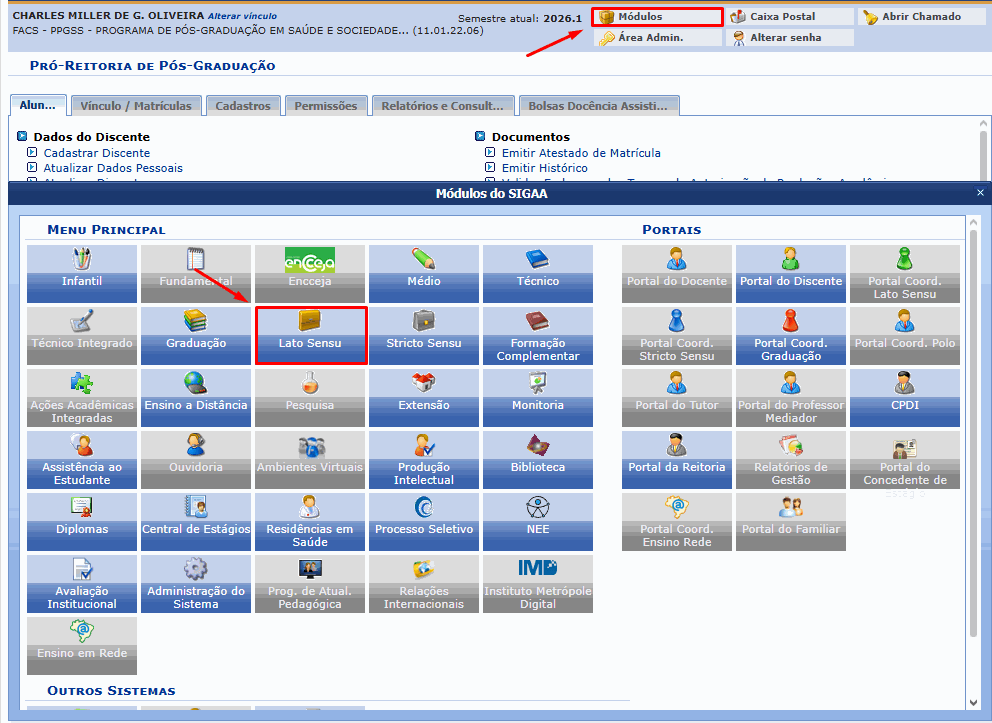The width and height of the screenshot is (992, 723).
Task: Open the Portal Coord. Stricto Sensu
Action: click(676, 336)
